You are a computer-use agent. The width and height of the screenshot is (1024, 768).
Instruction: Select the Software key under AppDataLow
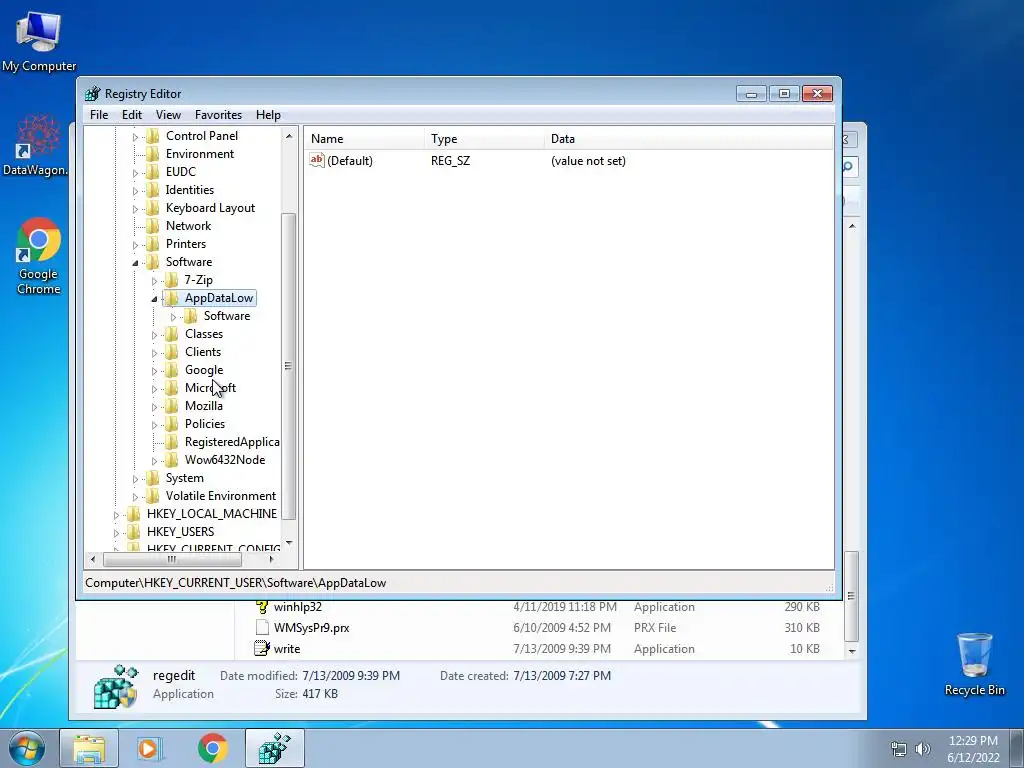pos(227,316)
